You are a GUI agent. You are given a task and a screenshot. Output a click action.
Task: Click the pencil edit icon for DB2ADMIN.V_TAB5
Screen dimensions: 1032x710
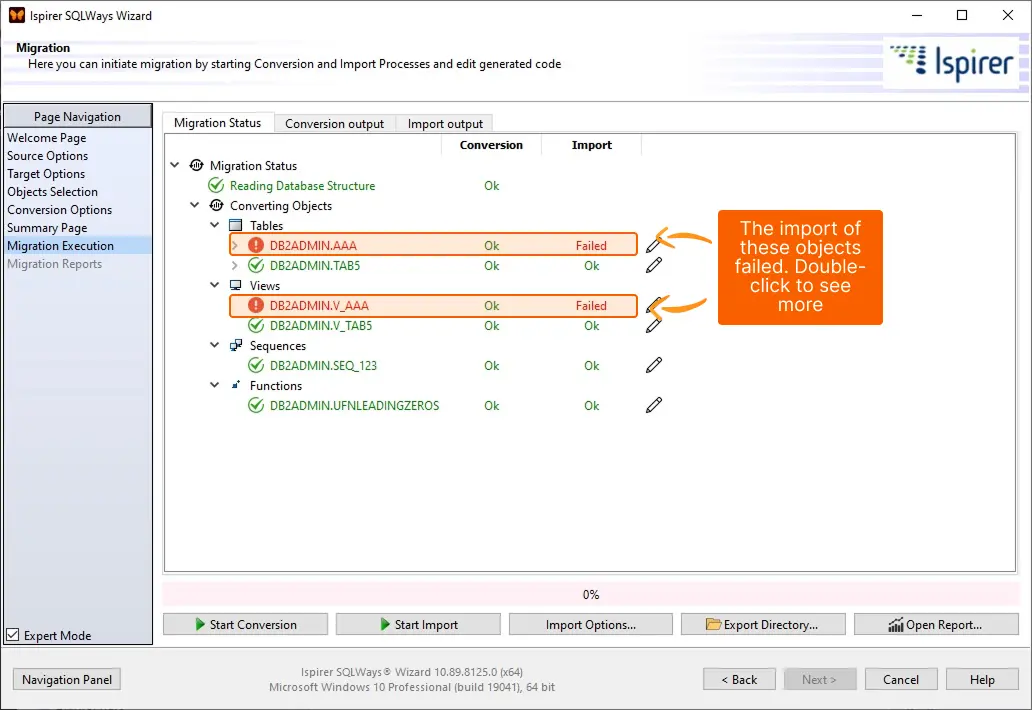coord(654,325)
